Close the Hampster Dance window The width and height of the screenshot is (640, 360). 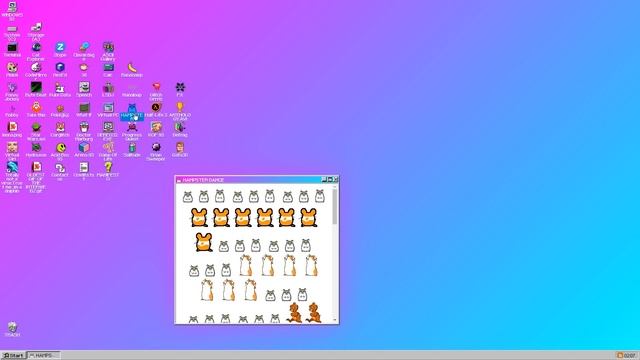coord(336,180)
